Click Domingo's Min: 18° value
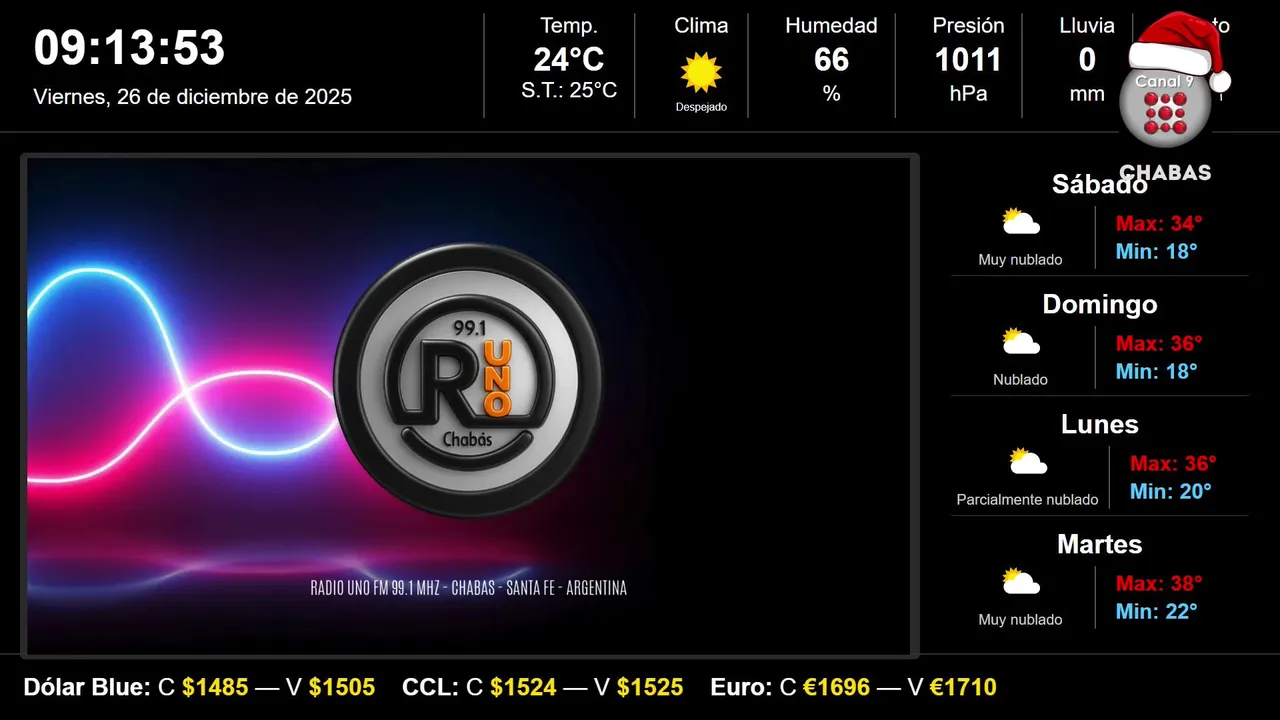 (x=1157, y=371)
